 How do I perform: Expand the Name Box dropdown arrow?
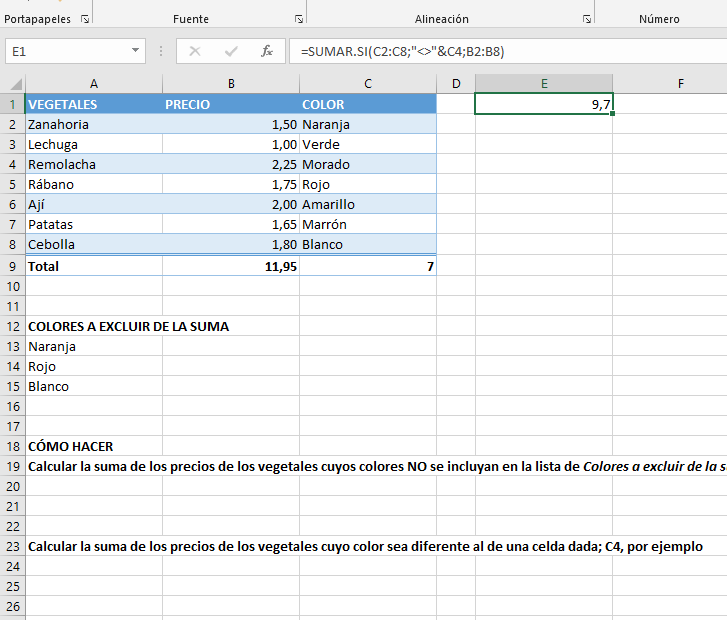click(135, 50)
